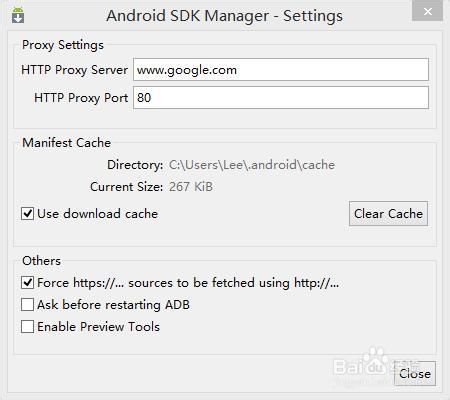Click the Current Size value 267 KiB
This screenshot has height=400, width=450.
[191, 187]
